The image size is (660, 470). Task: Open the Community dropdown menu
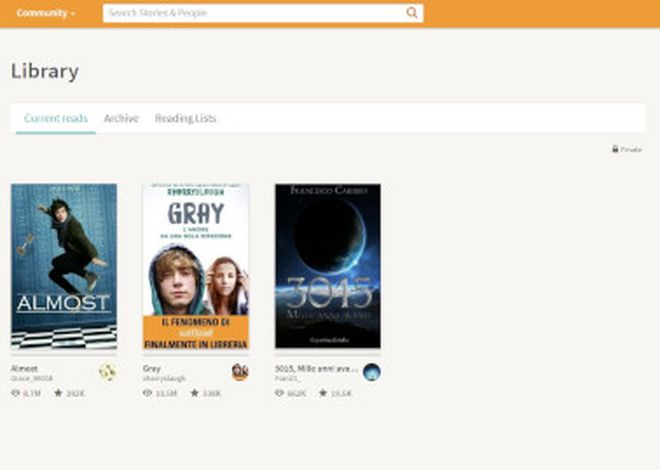(x=45, y=13)
